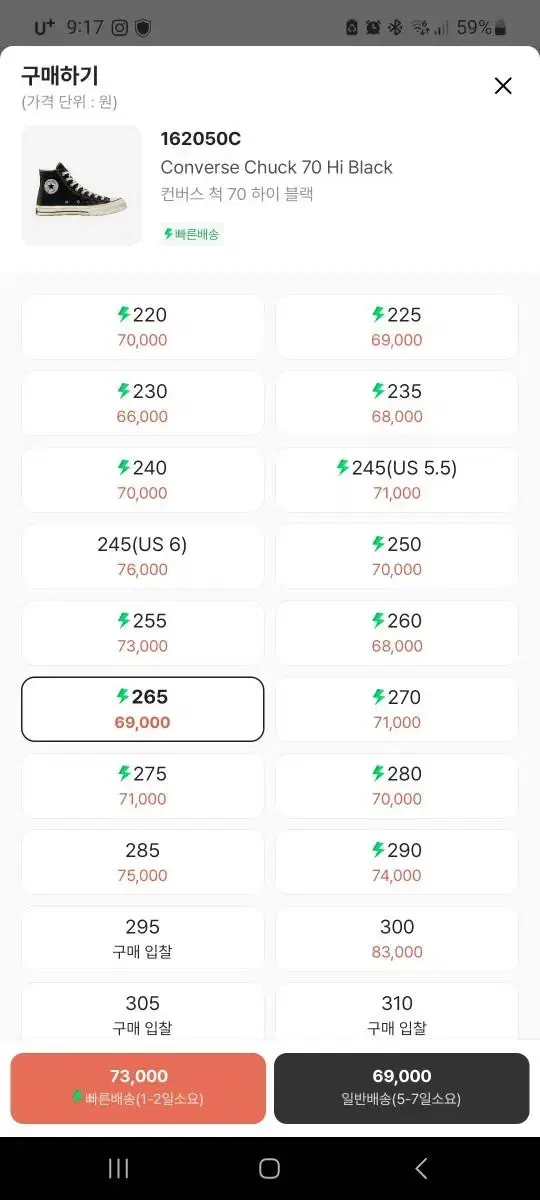Select size 300 priced 83,000

coord(397,939)
